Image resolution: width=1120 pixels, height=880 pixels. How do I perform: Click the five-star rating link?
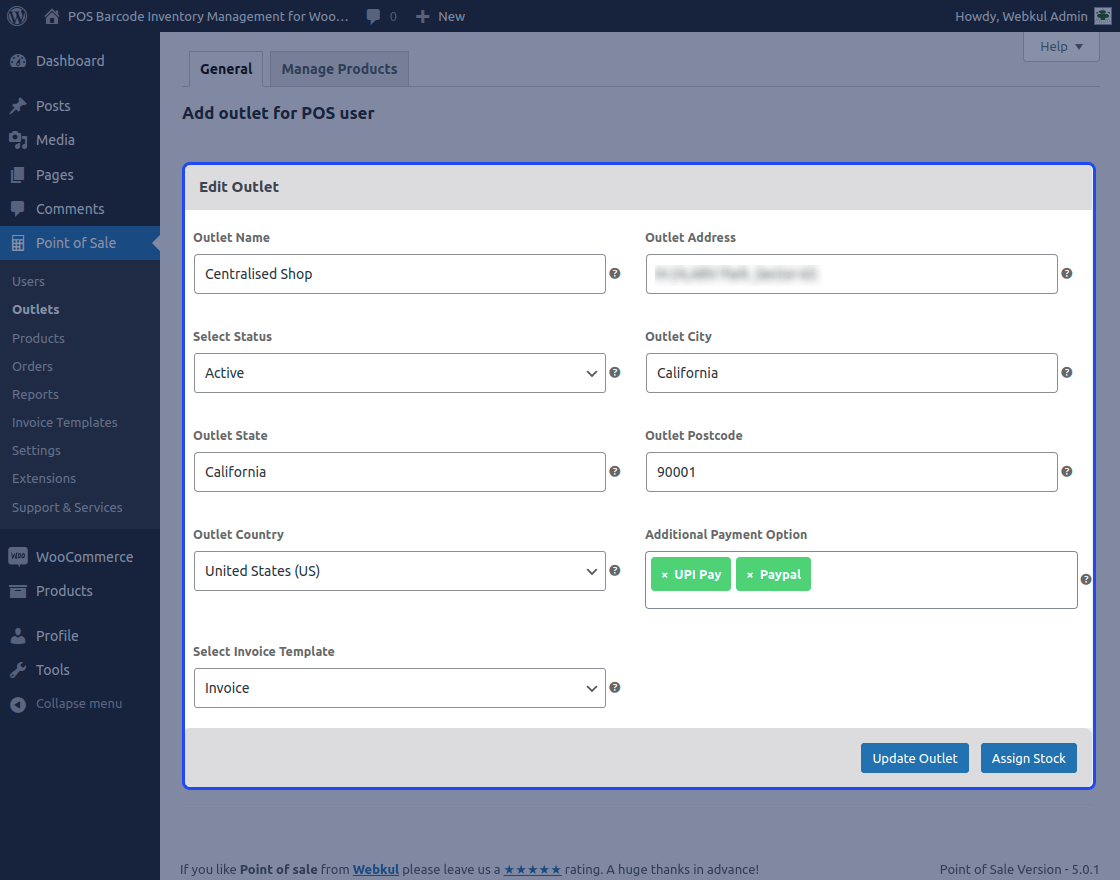[532, 869]
